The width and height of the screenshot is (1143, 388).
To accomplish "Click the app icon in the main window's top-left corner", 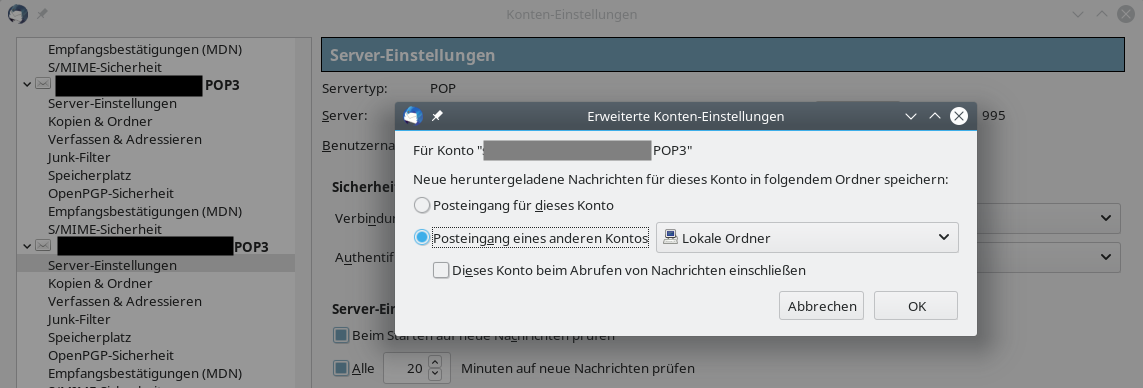I will 17,15.
